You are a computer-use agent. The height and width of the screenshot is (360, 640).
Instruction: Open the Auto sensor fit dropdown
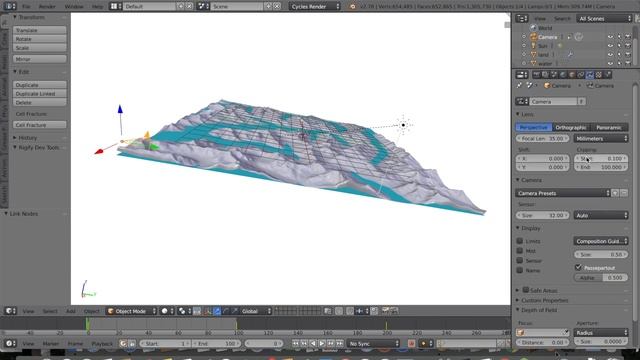coord(601,215)
